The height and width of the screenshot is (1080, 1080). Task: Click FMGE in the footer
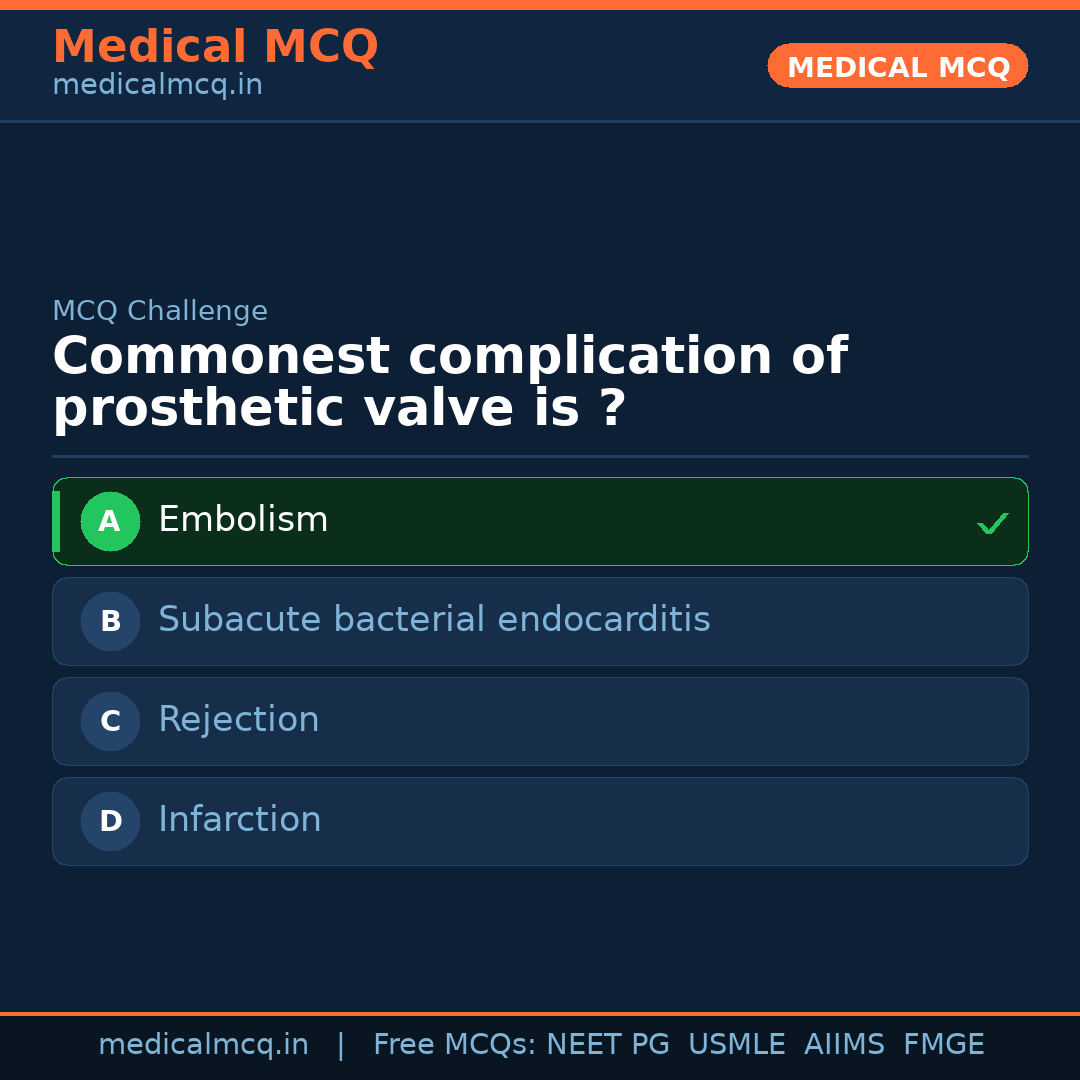[943, 1045]
